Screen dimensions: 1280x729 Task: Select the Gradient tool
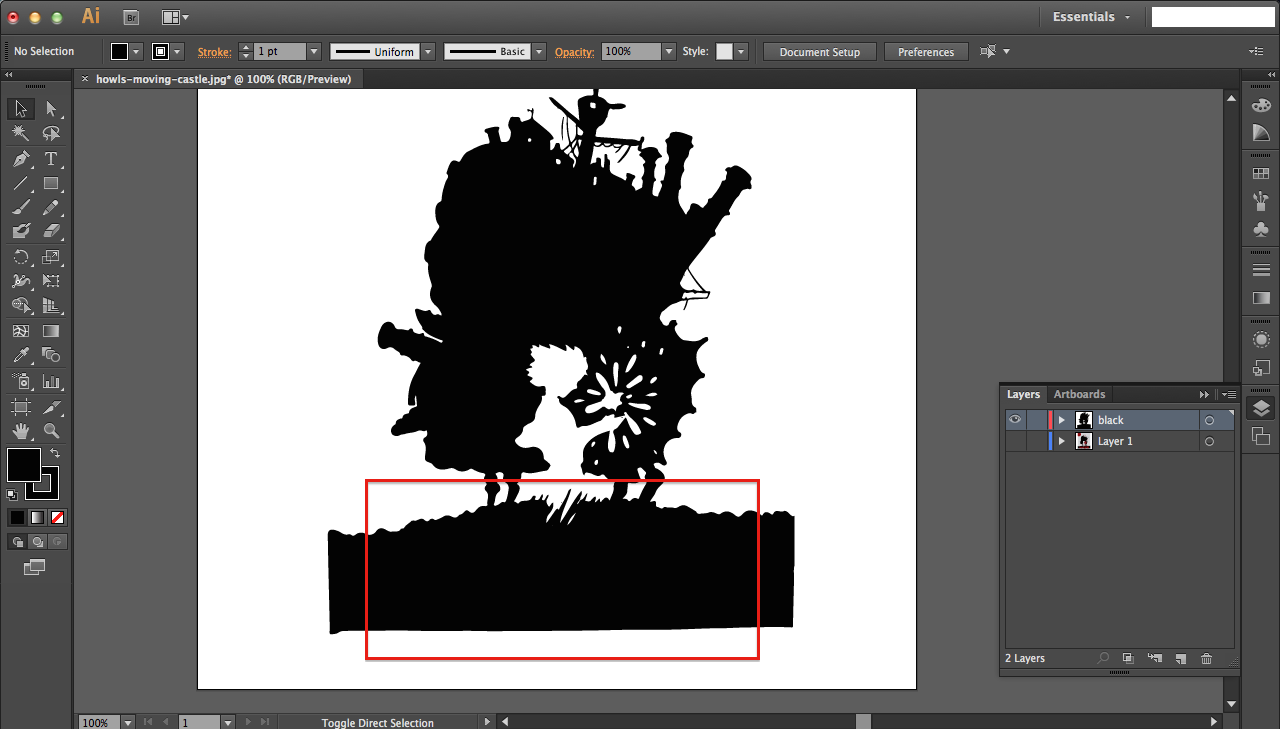point(51,331)
